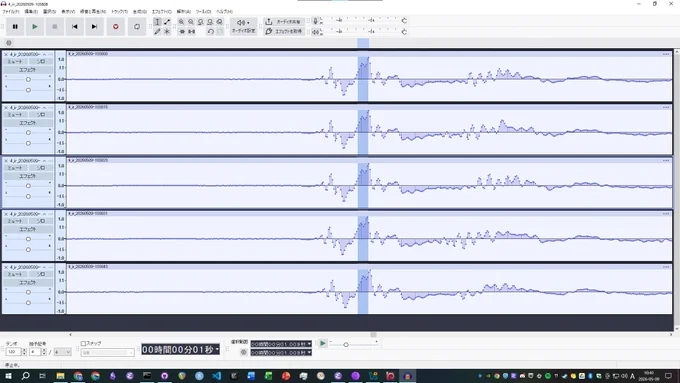Start playback with the green Play button
Image resolution: width=680 pixels, height=383 pixels.
[x=35, y=26]
